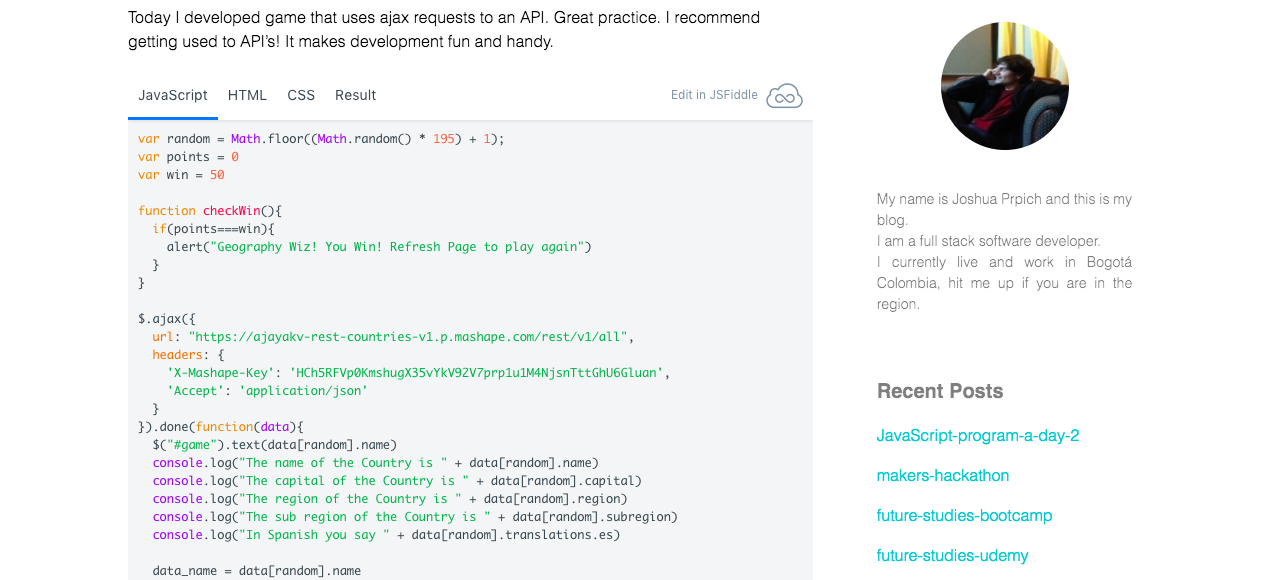Viewport: 1280px width, 580px height.
Task: Click the 'In Spanish you say' console.log line
Action: pos(386,535)
